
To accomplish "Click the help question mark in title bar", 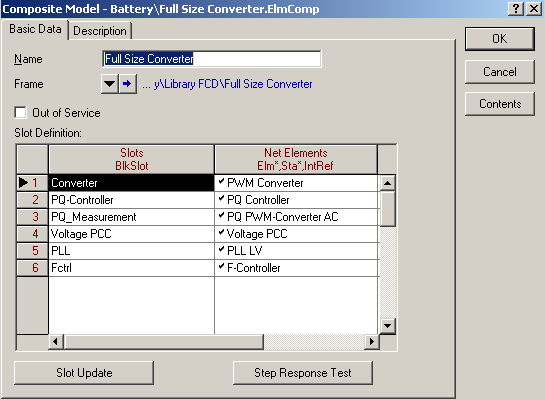I will 516,8.
